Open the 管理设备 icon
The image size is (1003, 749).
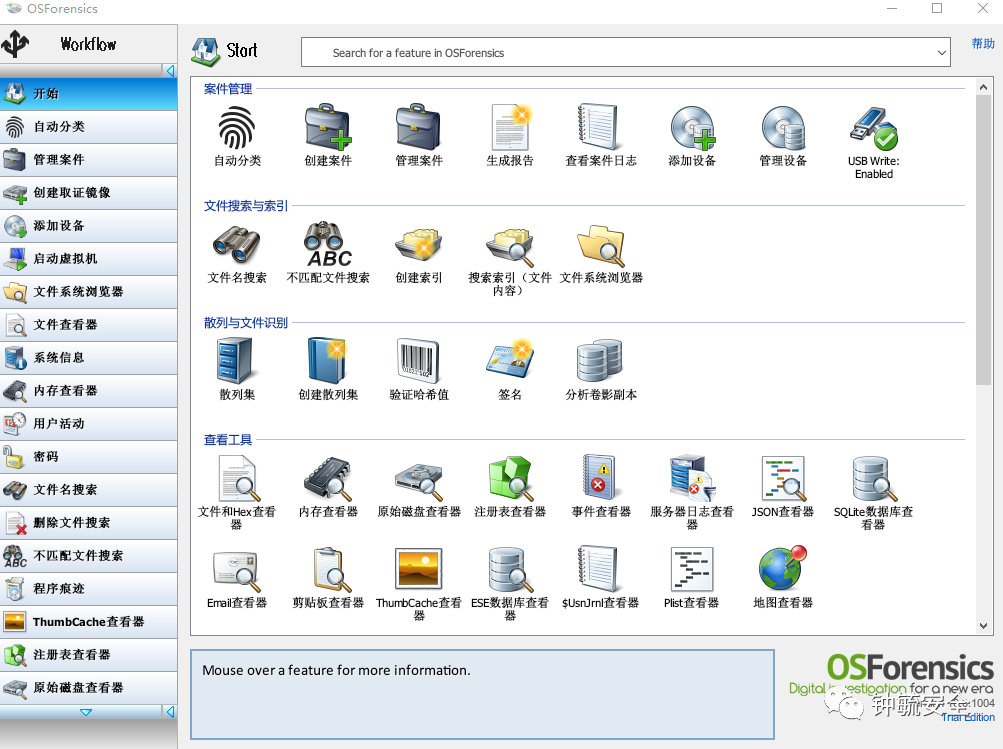(783, 127)
